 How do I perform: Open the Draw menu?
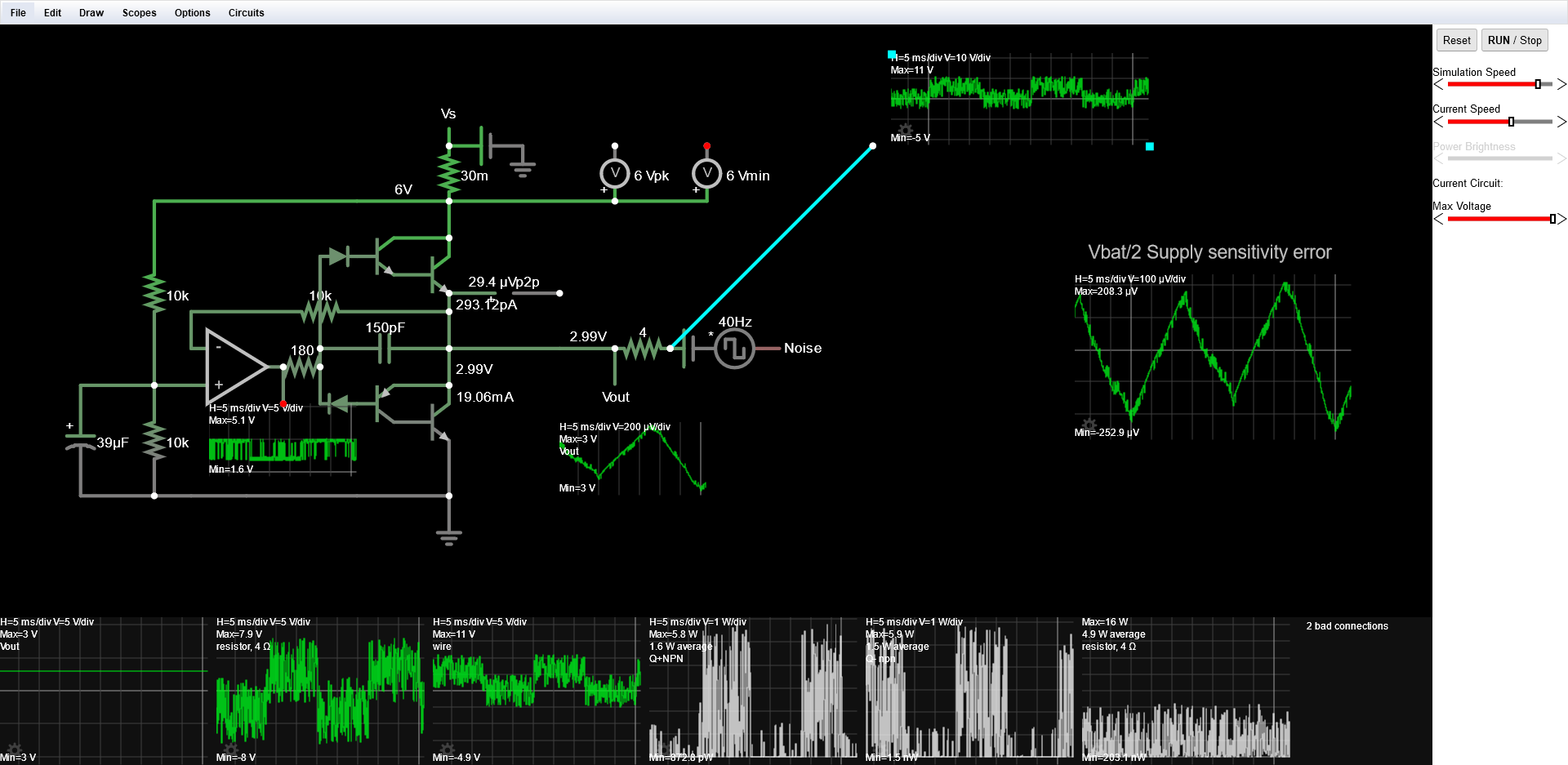pyautogui.click(x=91, y=12)
